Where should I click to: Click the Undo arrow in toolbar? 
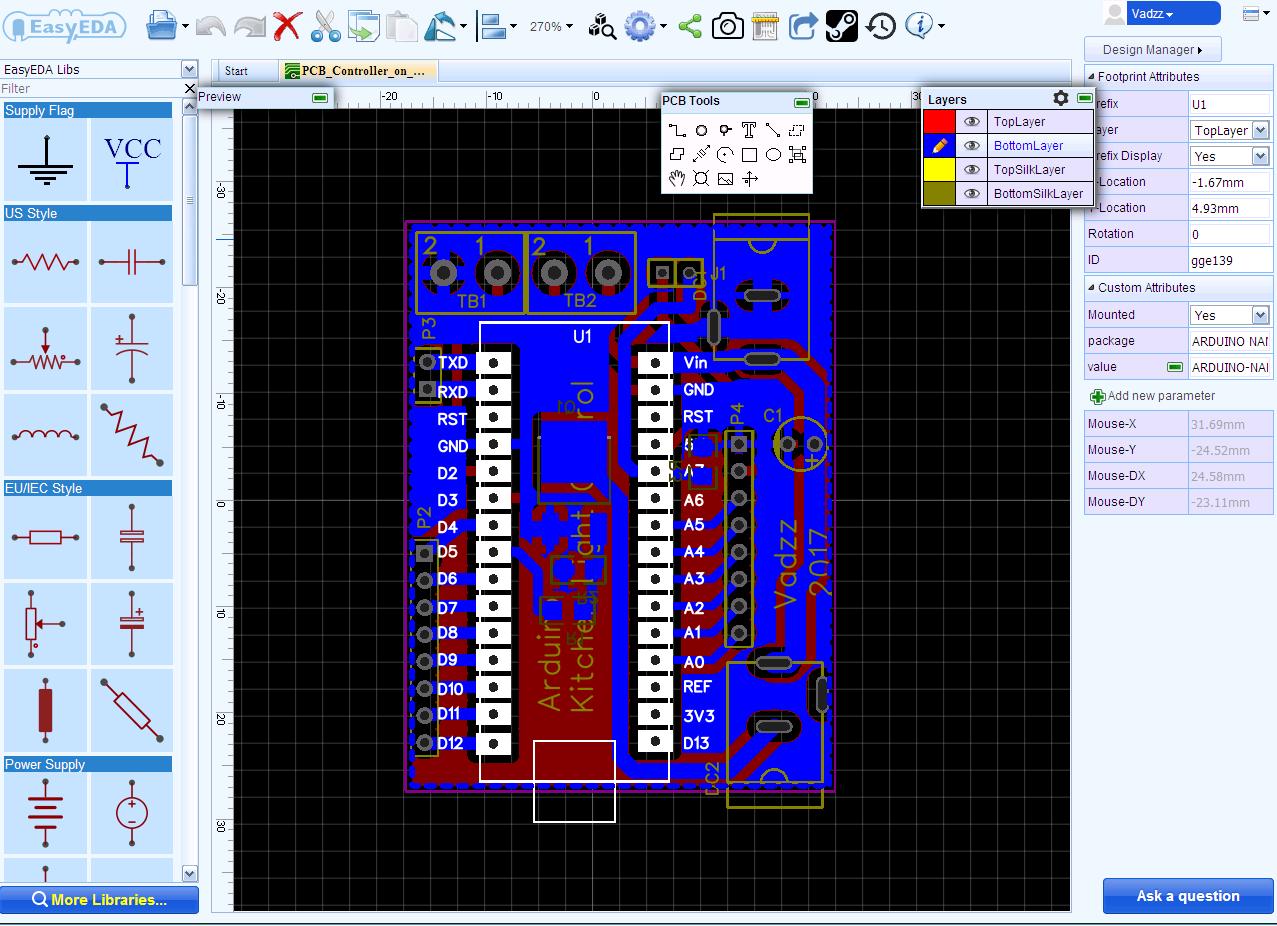click(x=210, y=26)
